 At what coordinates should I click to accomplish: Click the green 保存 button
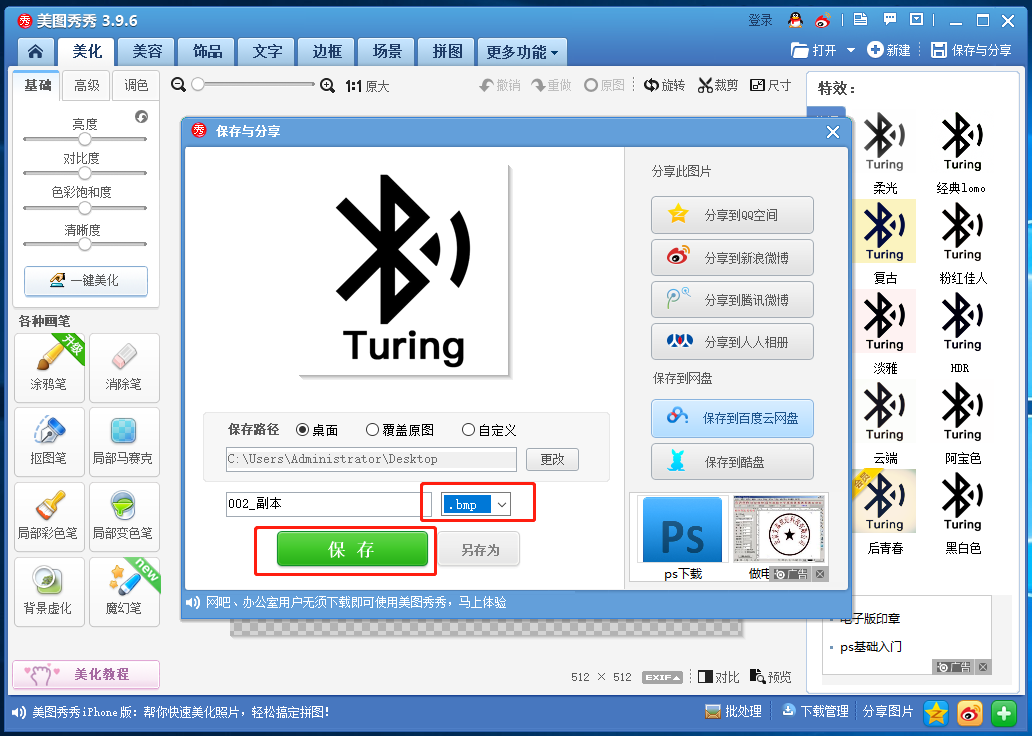[353, 549]
